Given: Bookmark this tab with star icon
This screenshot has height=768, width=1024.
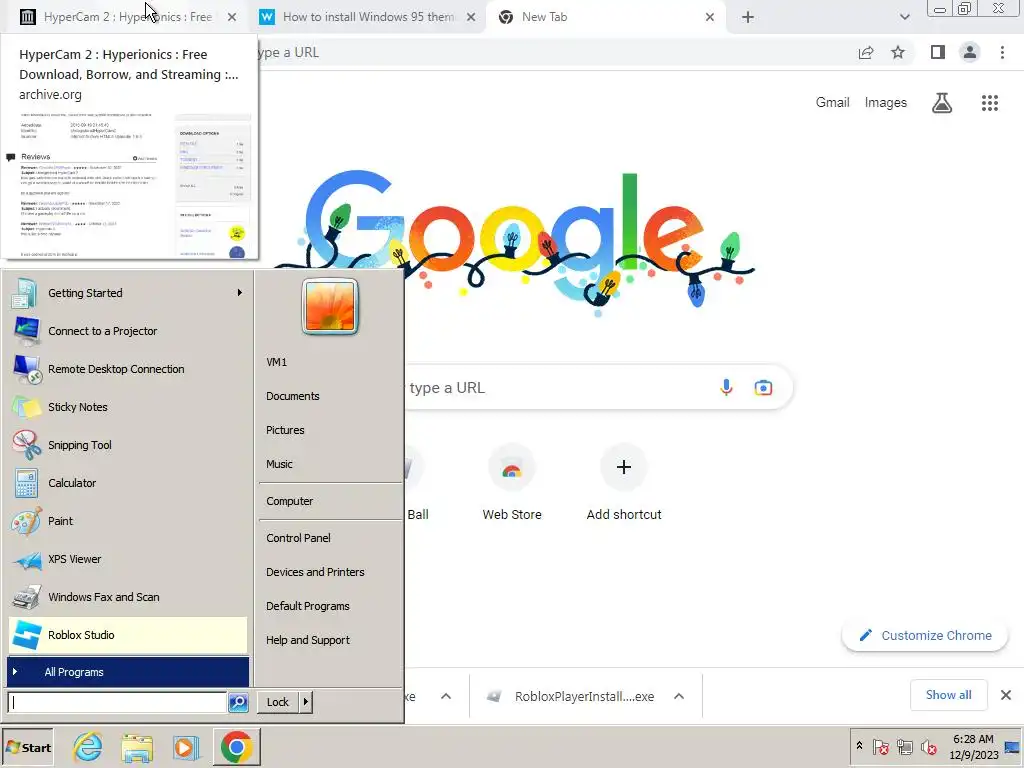Looking at the screenshot, I should click(898, 53).
